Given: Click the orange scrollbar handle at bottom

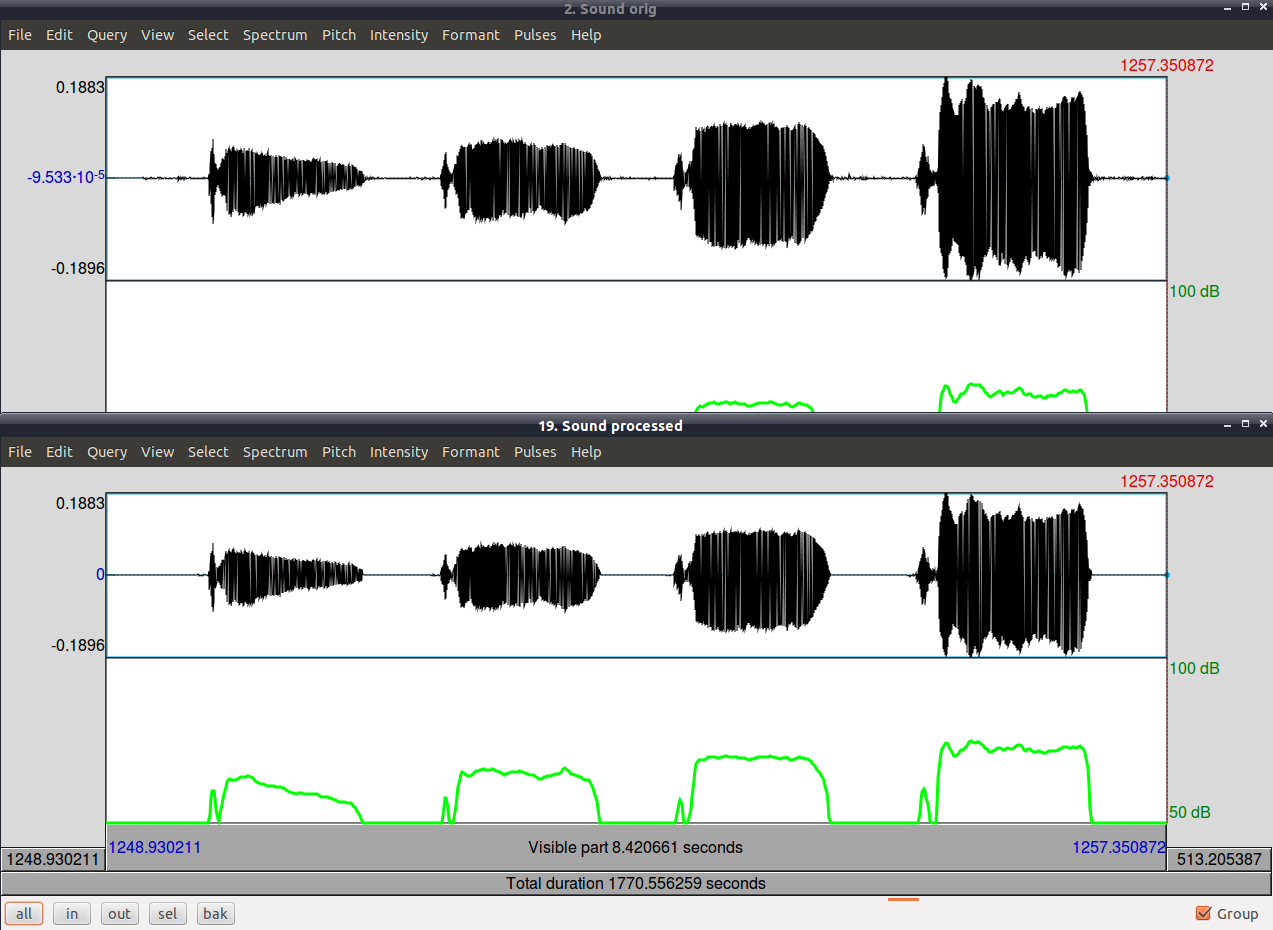Looking at the screenshot, I should 903,899.
